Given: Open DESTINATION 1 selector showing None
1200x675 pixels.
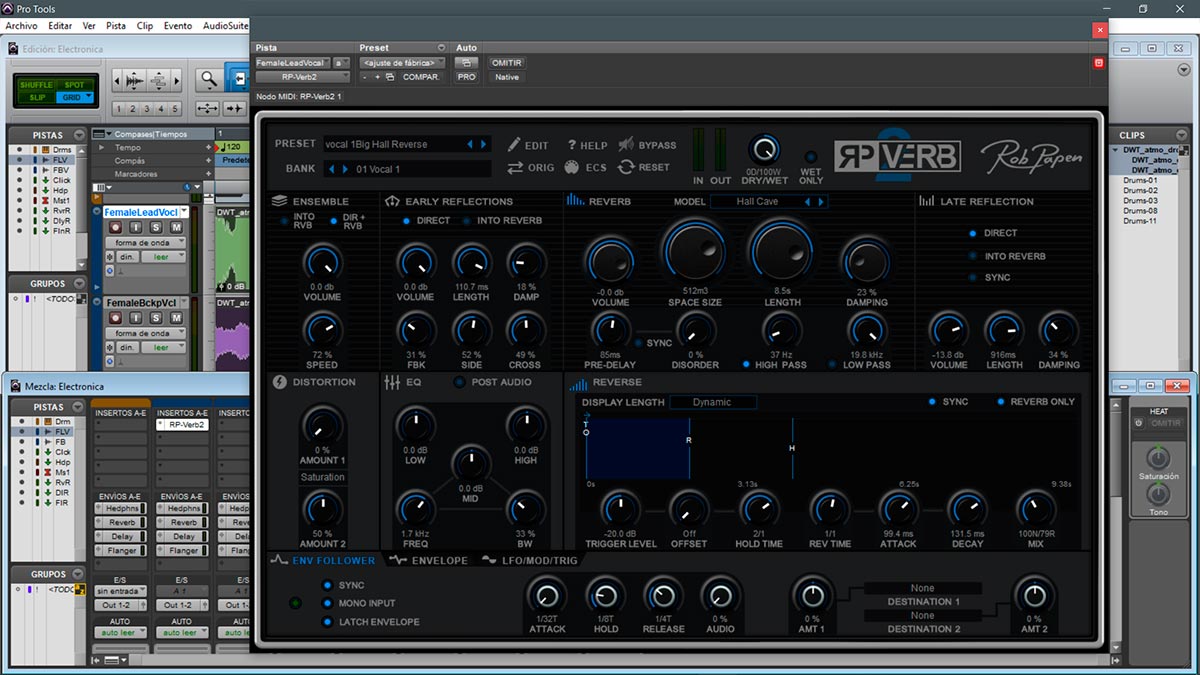Looking at the screenshot, I should tap(922, 589).
